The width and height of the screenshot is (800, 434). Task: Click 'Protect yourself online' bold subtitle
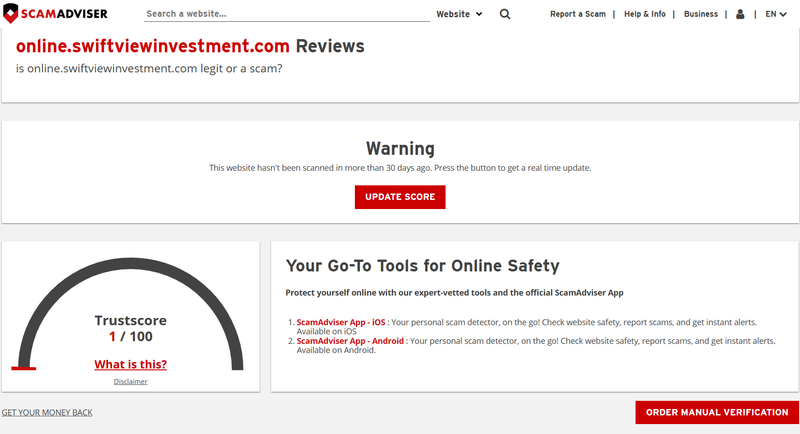455,293
